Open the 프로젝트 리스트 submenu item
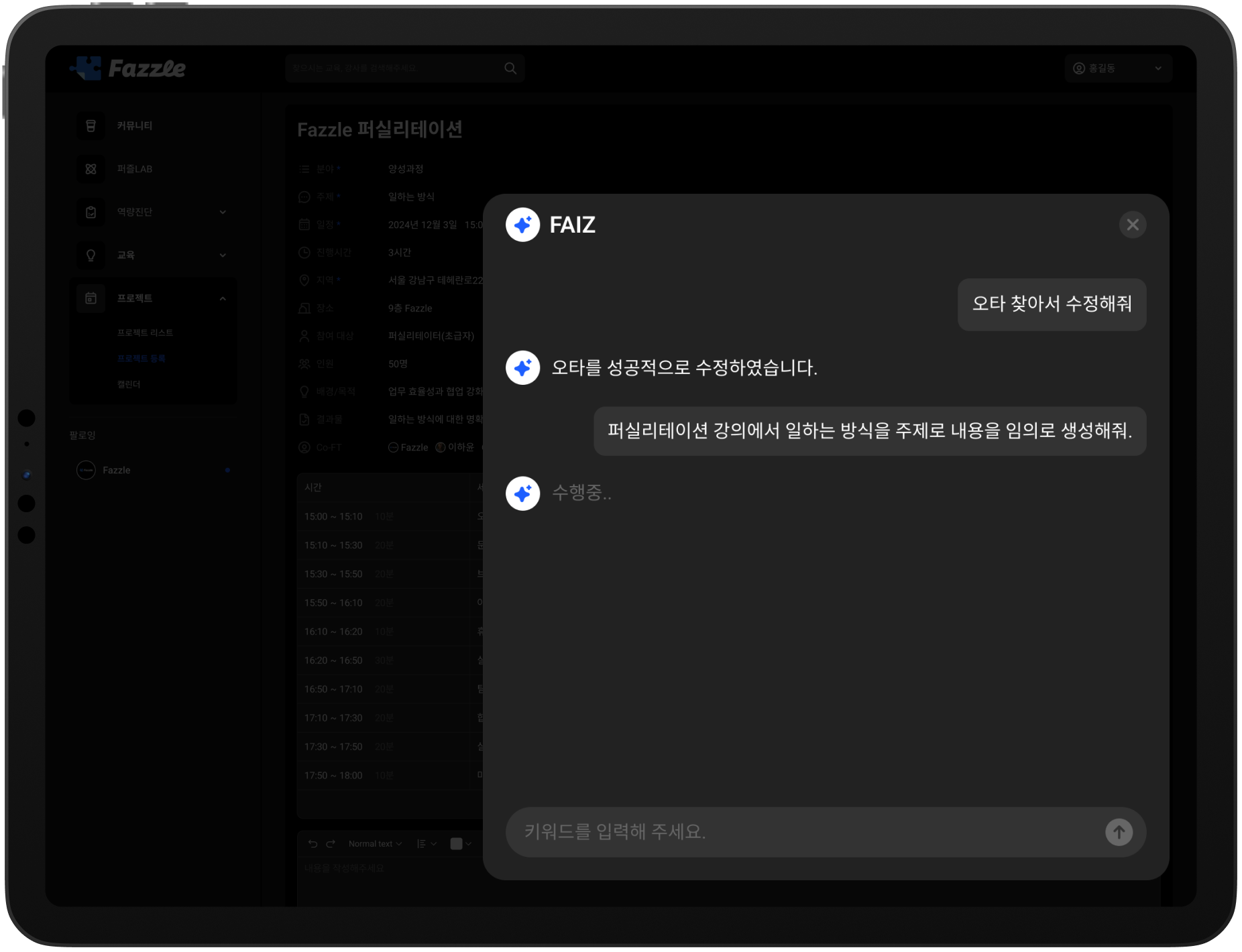Image resolution: width=1242 pixels, height=952 pixels. click(145, 333)
